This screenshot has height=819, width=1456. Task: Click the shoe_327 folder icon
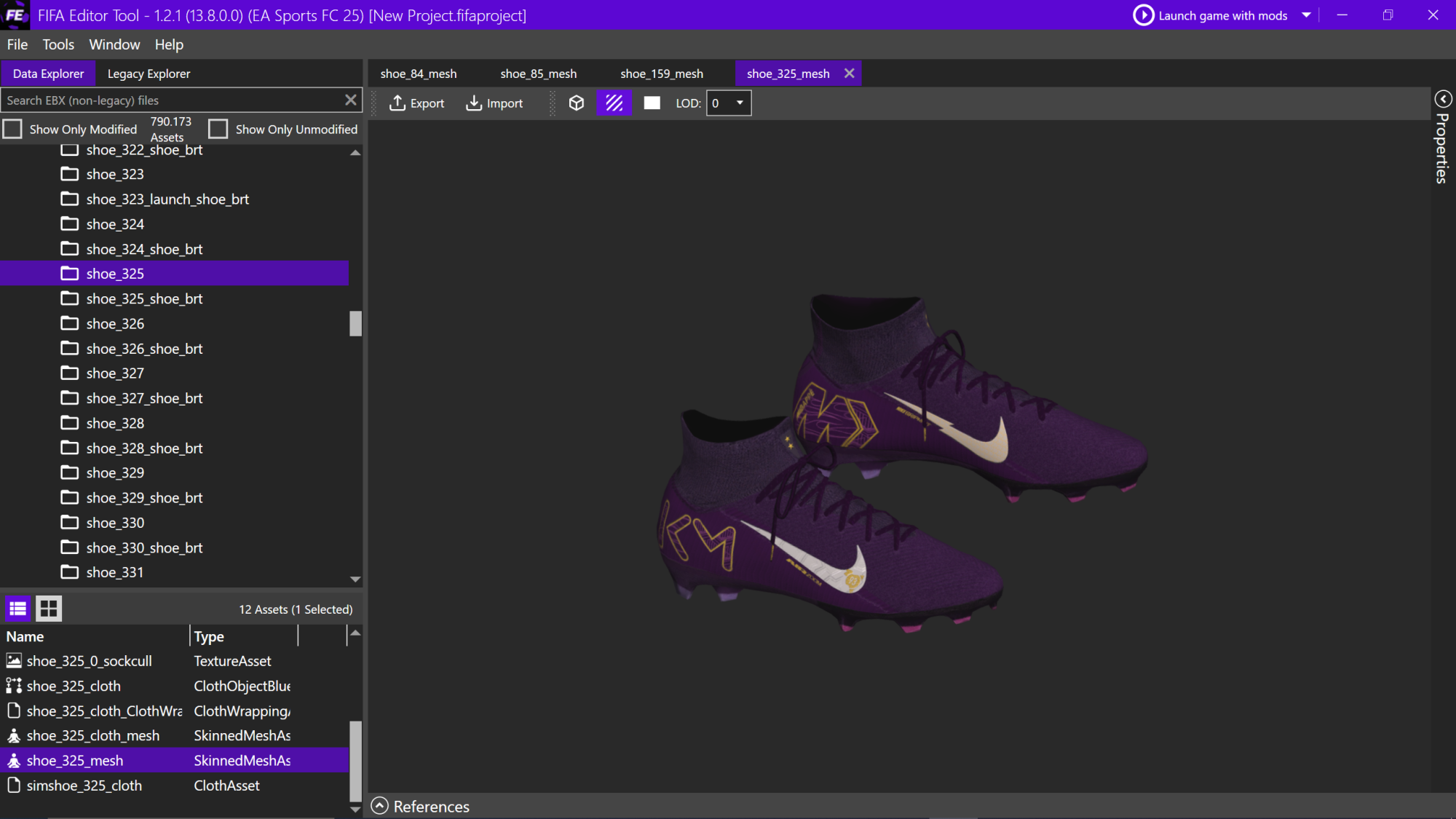(x=70, y=373)
